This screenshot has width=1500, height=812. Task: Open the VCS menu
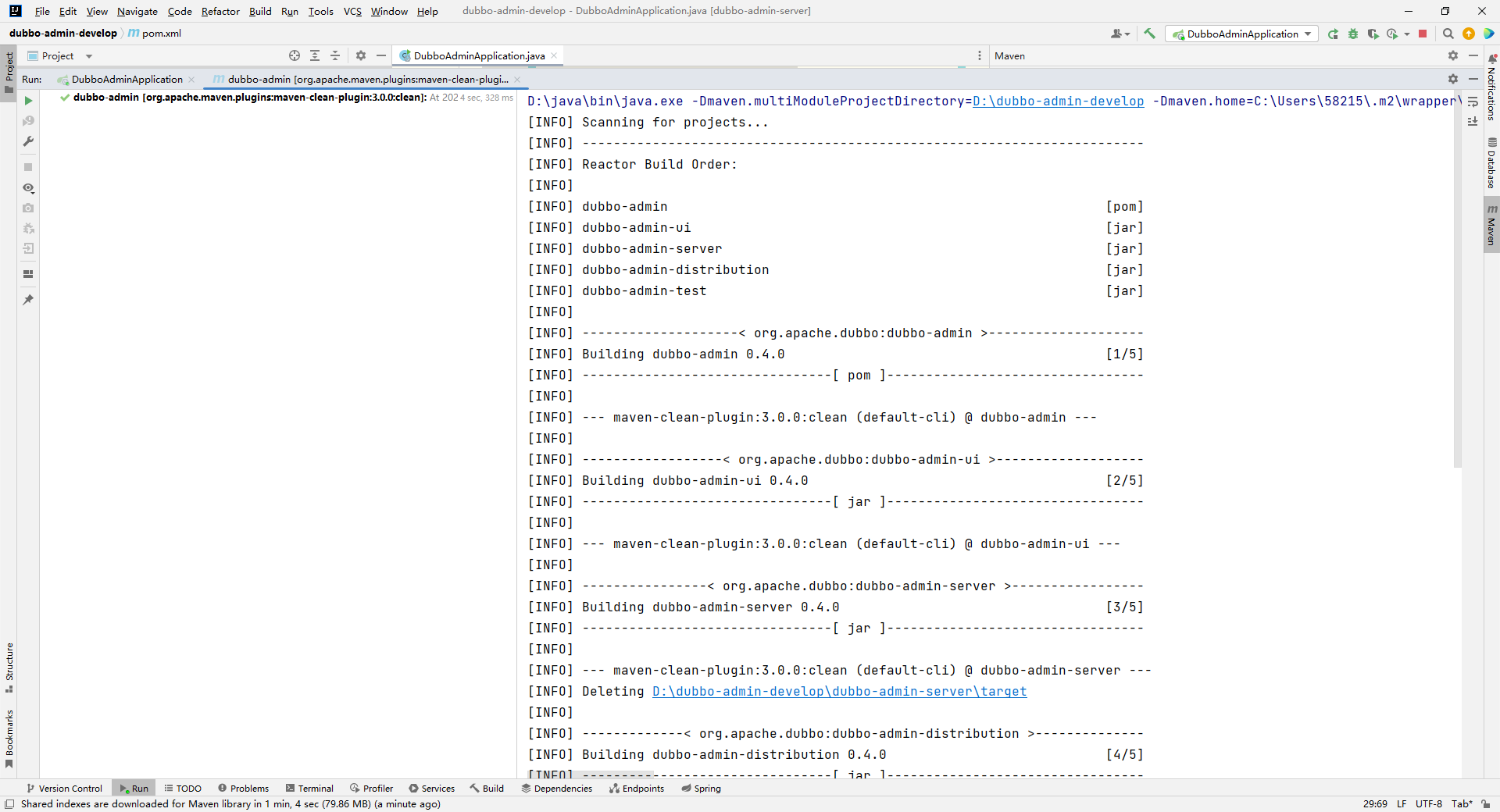point(352,11)
